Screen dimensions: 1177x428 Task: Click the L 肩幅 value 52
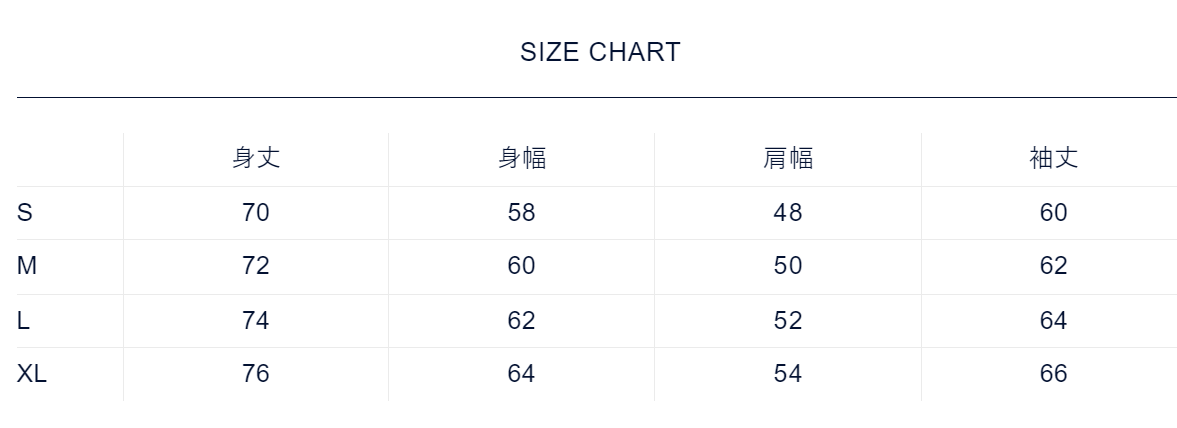(788, 321)
